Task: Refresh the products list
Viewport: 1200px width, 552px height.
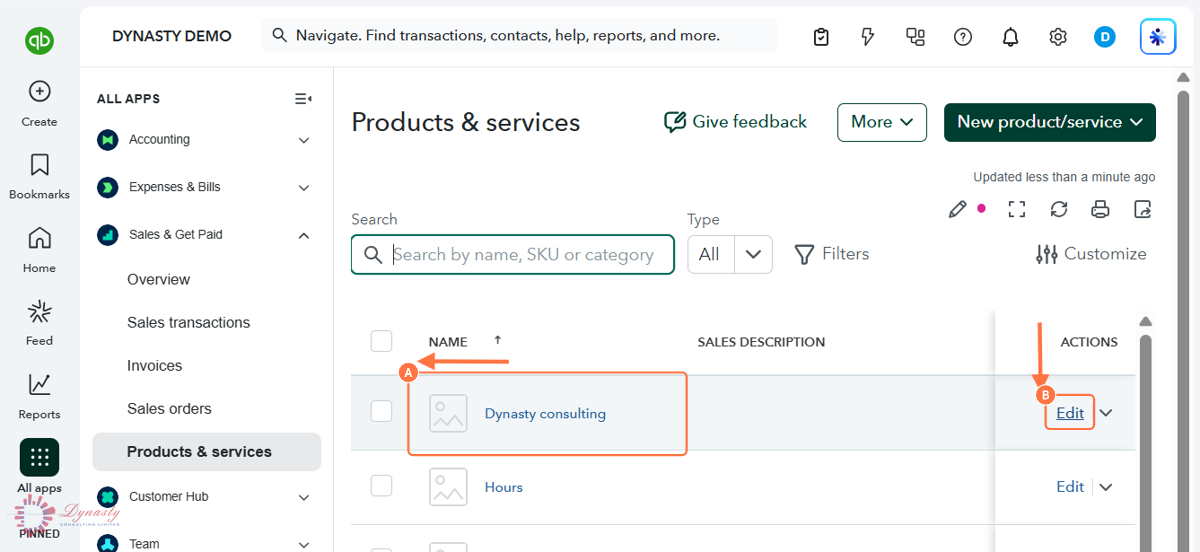Action: (x=1059, y=209)
